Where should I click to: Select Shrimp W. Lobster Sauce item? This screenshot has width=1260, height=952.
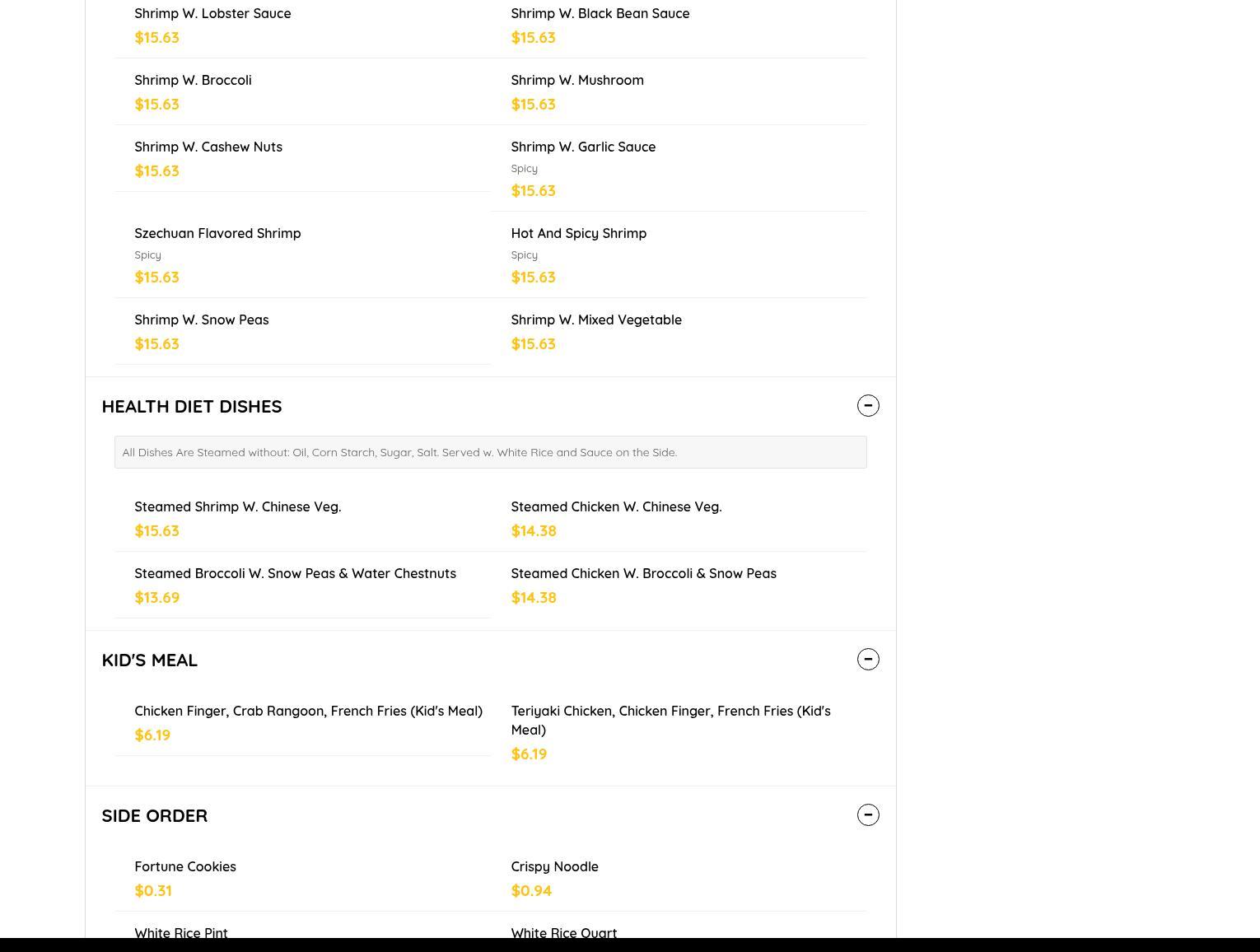pyautogui.click(x=212, y=14)
